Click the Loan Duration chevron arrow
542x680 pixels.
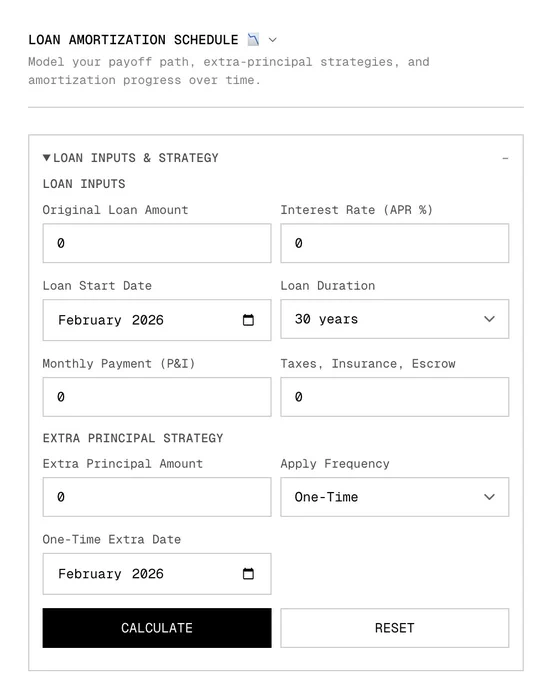[x=489, y=319]
